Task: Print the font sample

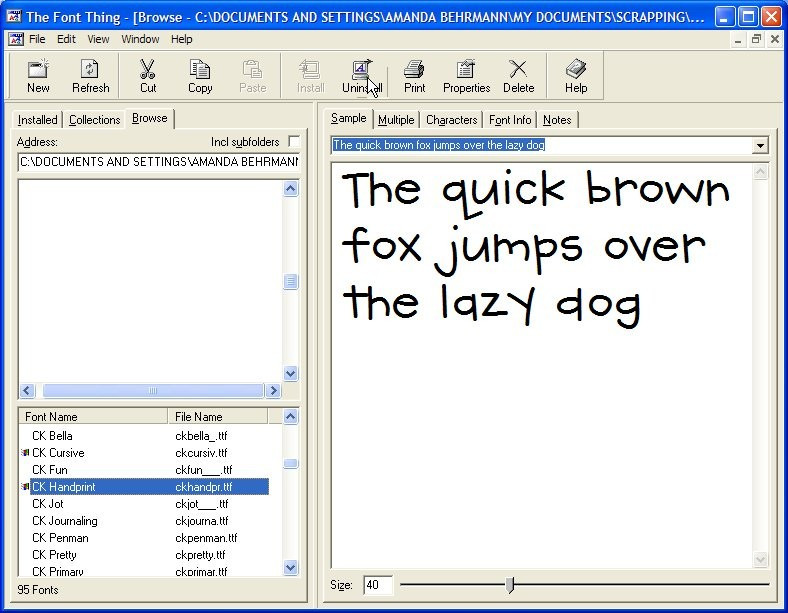Action: 414,76
